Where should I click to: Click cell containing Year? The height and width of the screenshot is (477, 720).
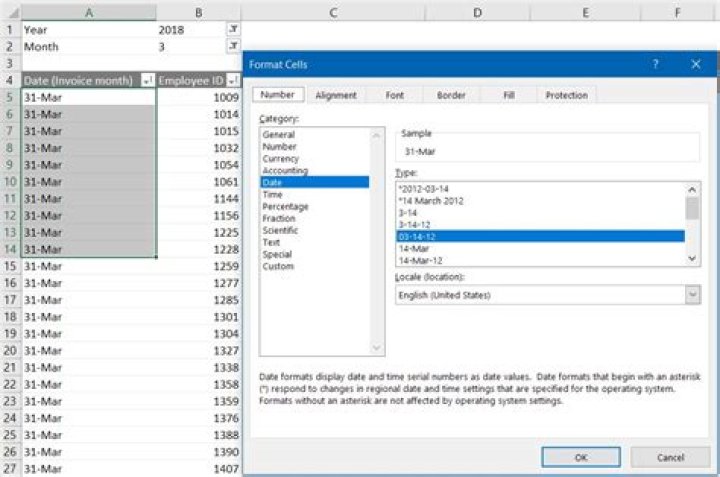point(89,30)
